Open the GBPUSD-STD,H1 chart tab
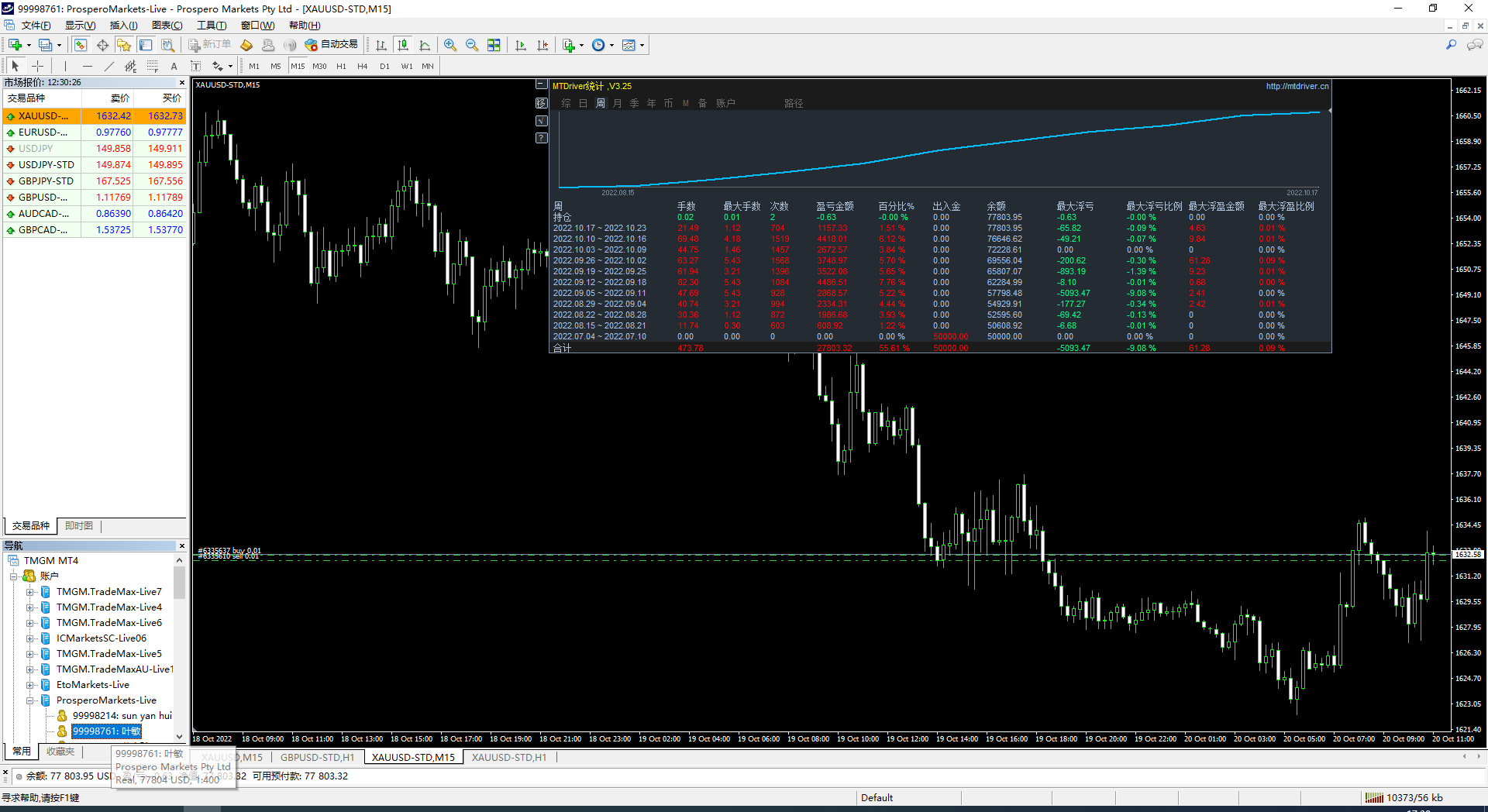Image resolution: width=1488 pixels, height=812 pixels. pyautogui.click(x=317, y=758)
